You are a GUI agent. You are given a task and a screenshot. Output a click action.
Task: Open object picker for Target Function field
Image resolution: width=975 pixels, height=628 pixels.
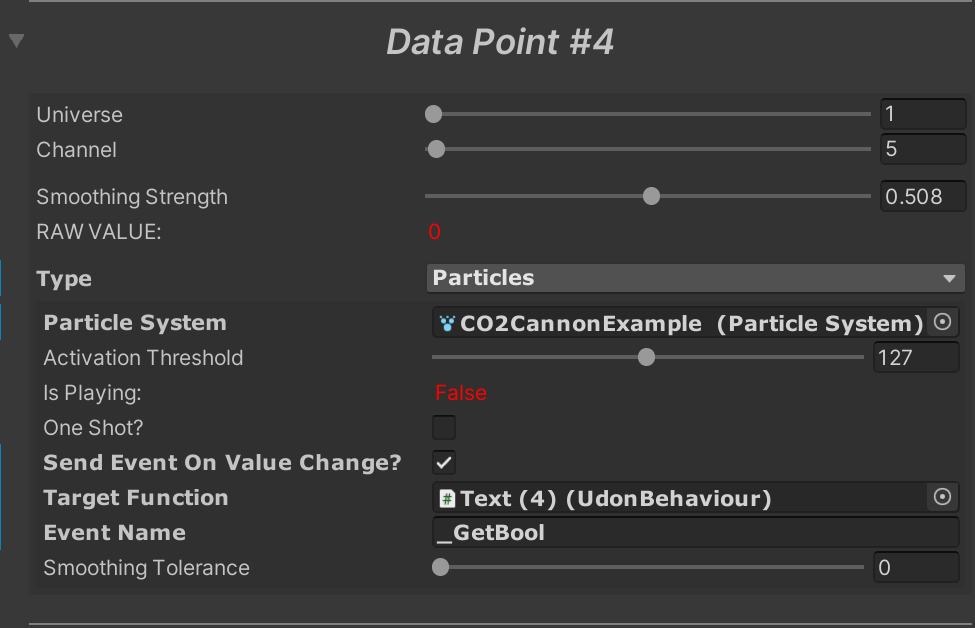click(941, 497)
